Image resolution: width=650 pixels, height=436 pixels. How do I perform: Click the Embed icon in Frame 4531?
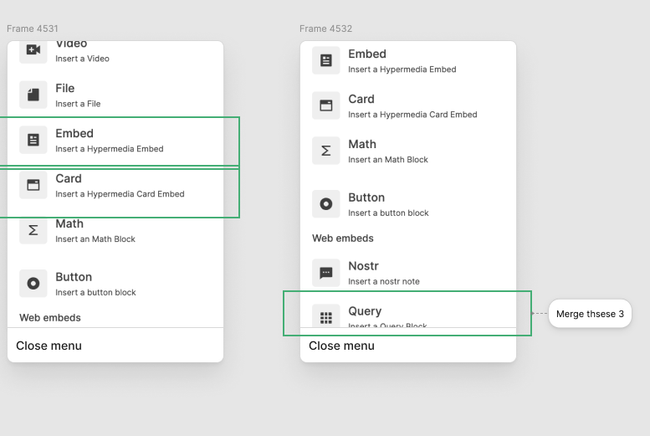[33, 140]
